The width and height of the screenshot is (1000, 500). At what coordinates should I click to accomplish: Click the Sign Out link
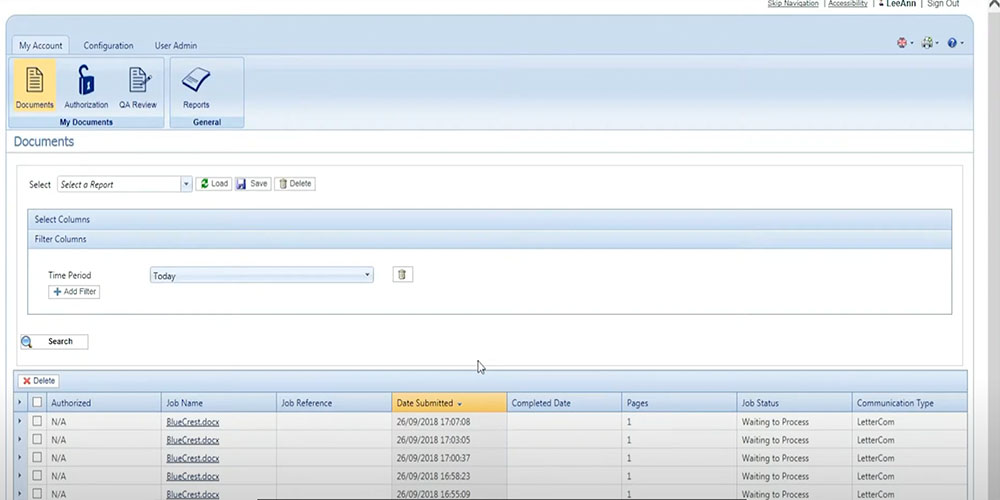coord(942,4)
